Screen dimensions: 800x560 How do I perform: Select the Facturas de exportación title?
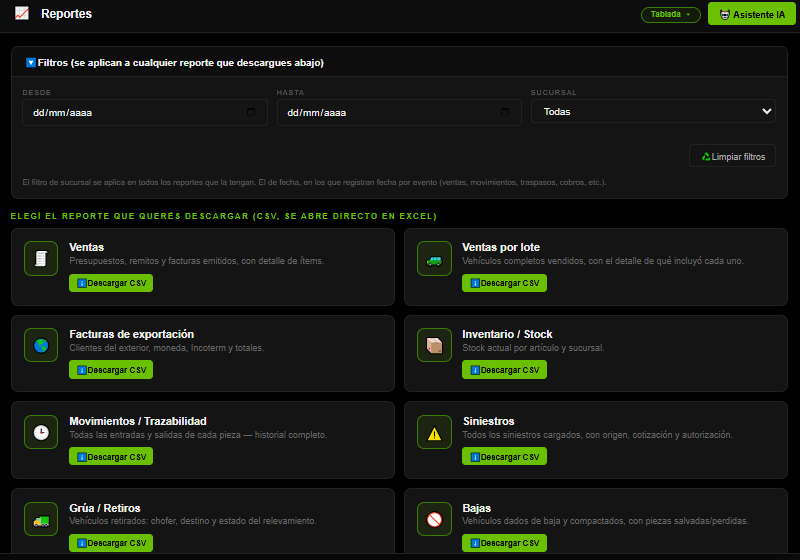pos(132,334)
